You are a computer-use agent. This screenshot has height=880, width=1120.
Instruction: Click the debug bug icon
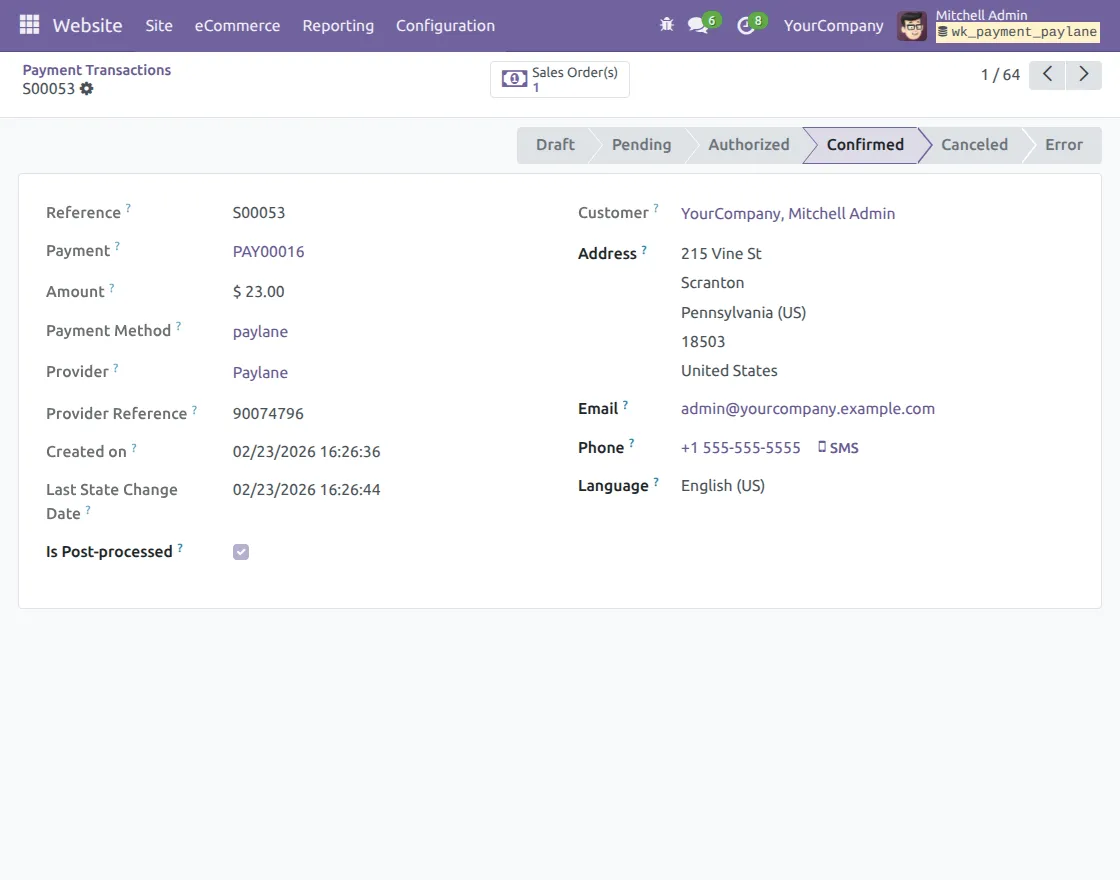point(666,25)
